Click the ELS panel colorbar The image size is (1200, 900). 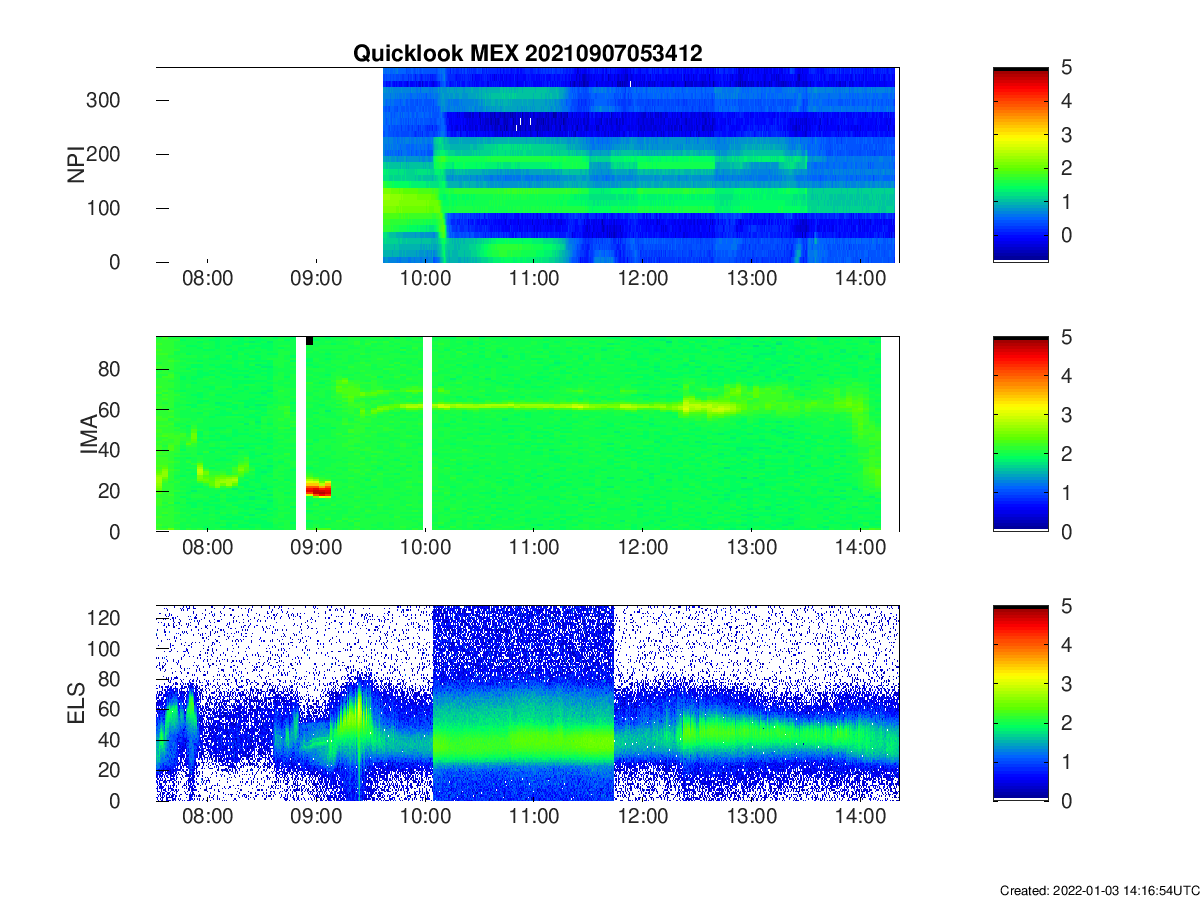coord(1020,703)
